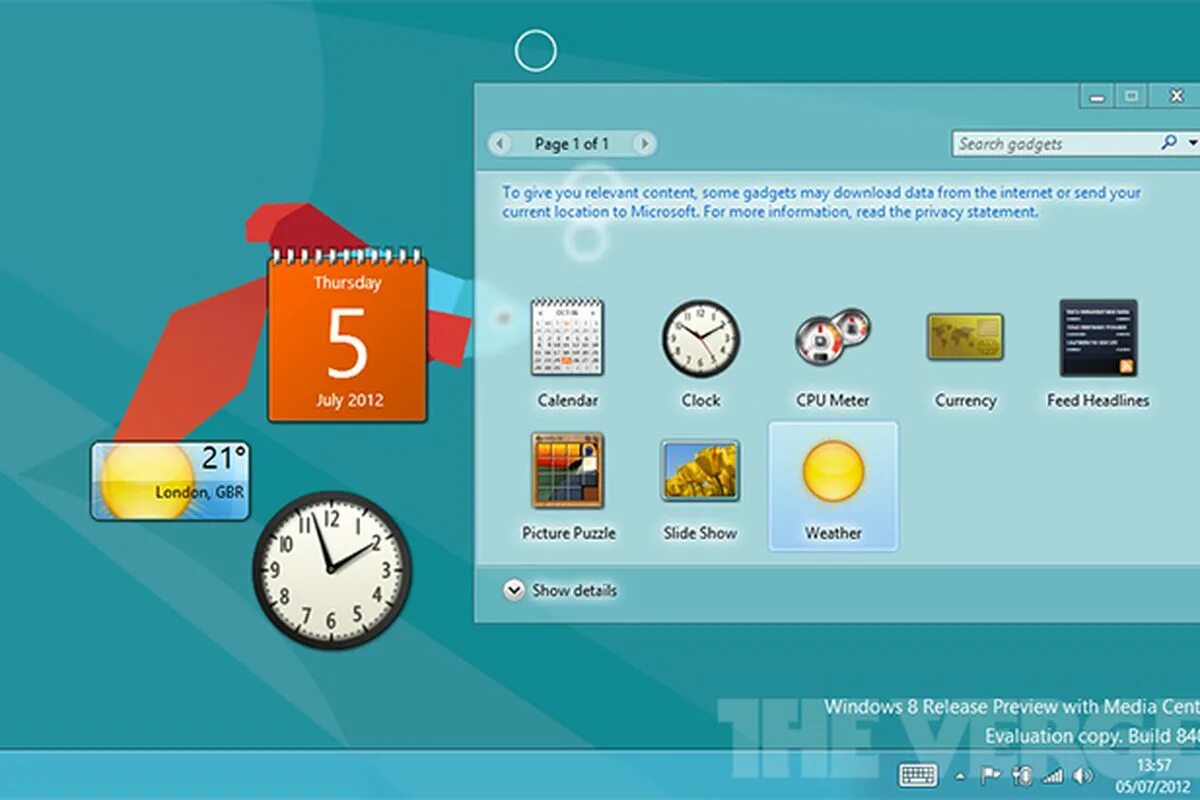Open the touch keyboard from taskbar

[918, 775]
